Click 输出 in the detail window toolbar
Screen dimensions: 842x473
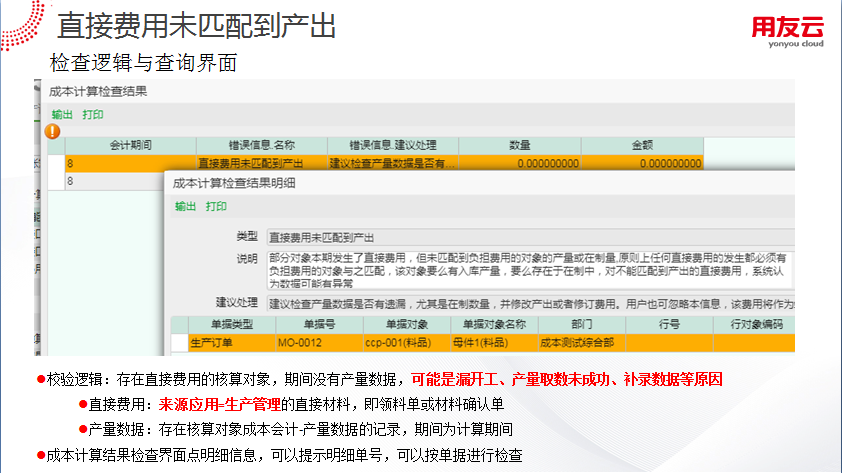(185, 206)
